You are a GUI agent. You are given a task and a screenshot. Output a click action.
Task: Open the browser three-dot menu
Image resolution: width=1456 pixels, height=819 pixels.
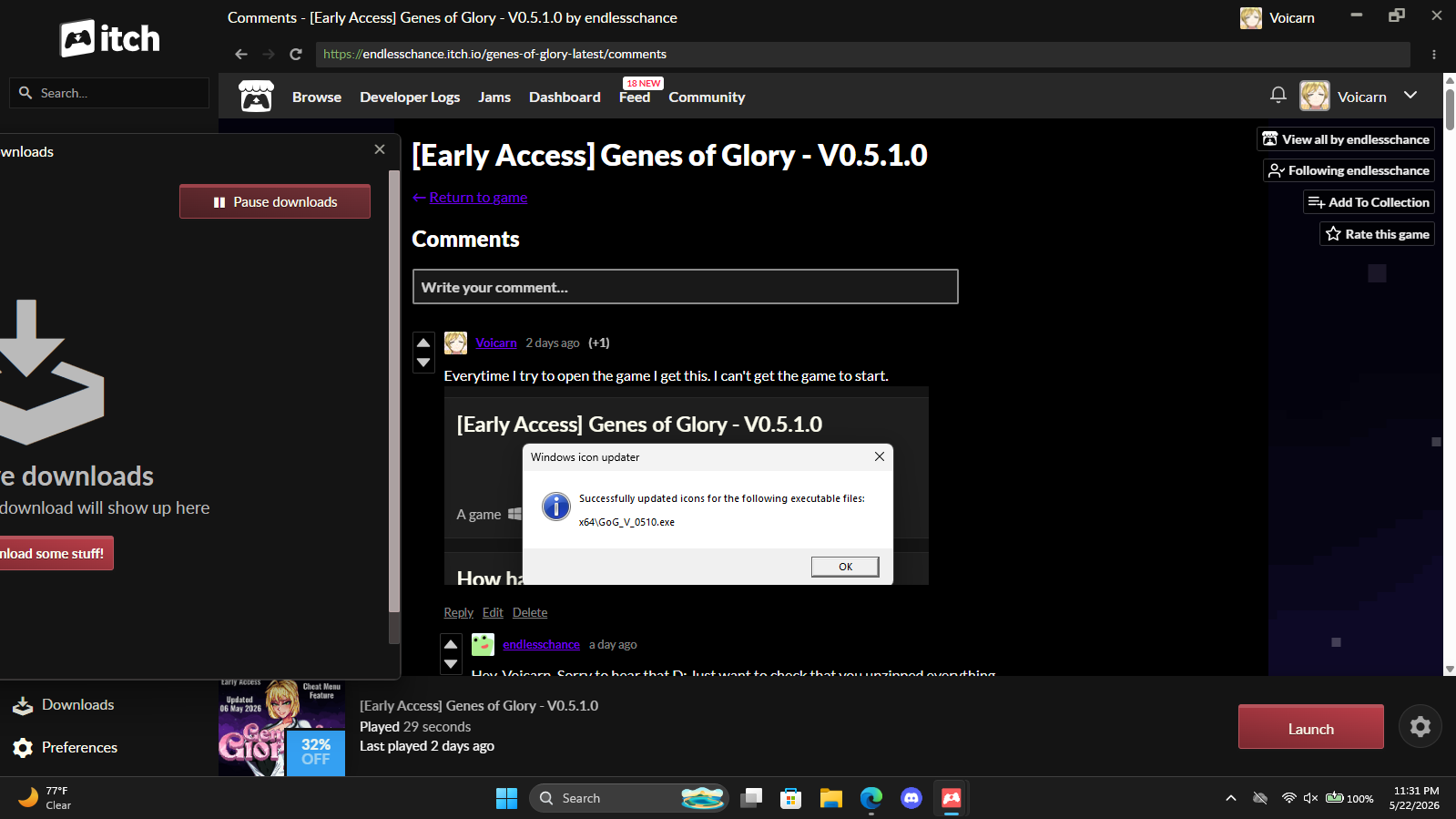point(1434,55)
